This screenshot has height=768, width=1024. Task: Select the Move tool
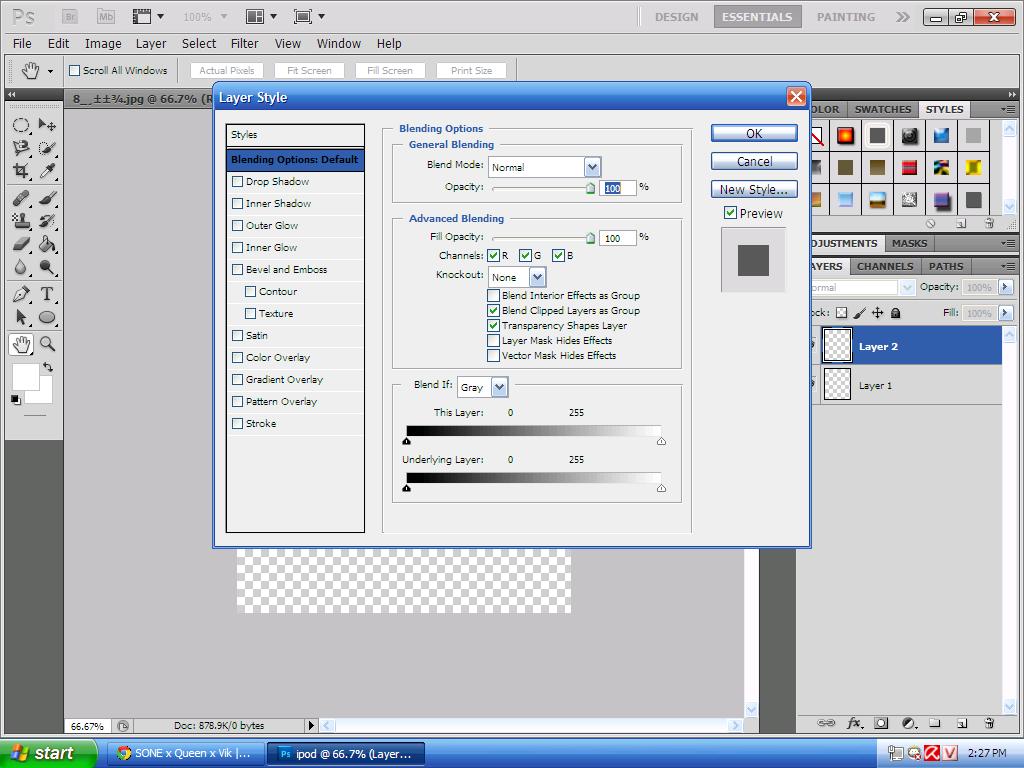[x=46, y=125]
